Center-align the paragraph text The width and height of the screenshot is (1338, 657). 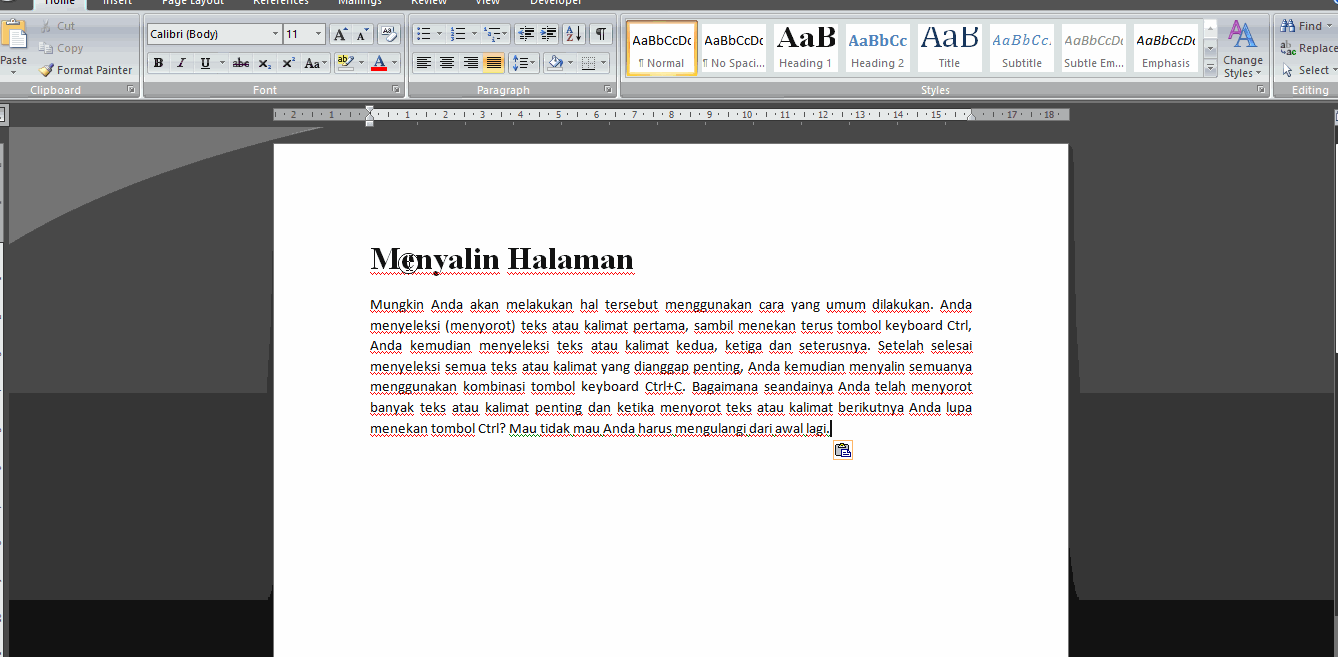[447, 64]
